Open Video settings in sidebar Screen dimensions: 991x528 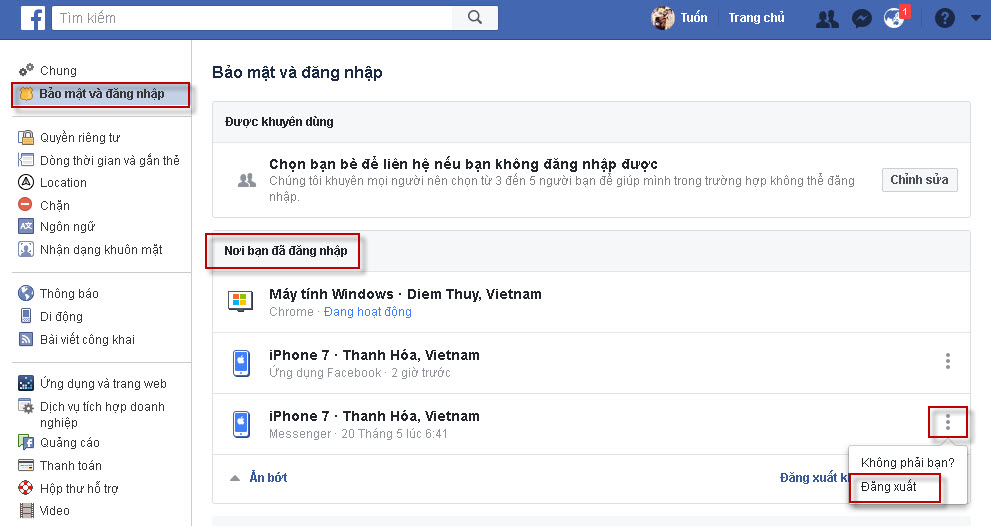point(54,510)
